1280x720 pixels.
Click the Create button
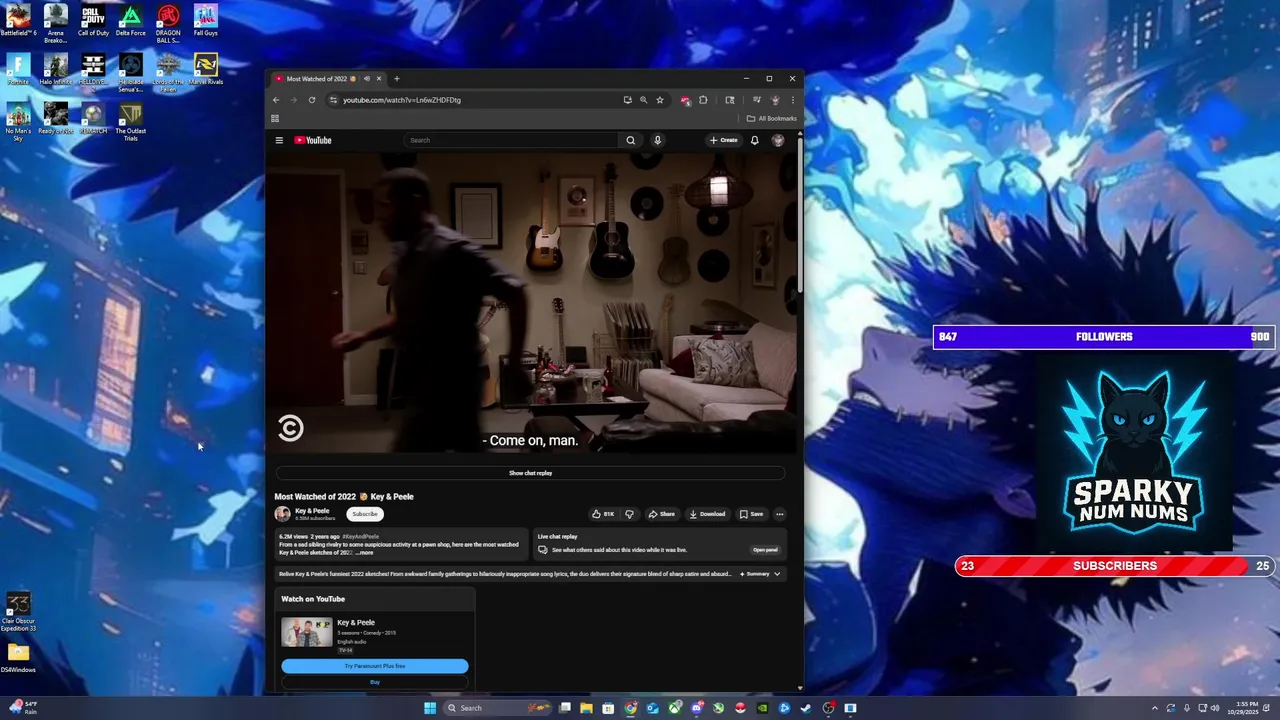point(723,140)
